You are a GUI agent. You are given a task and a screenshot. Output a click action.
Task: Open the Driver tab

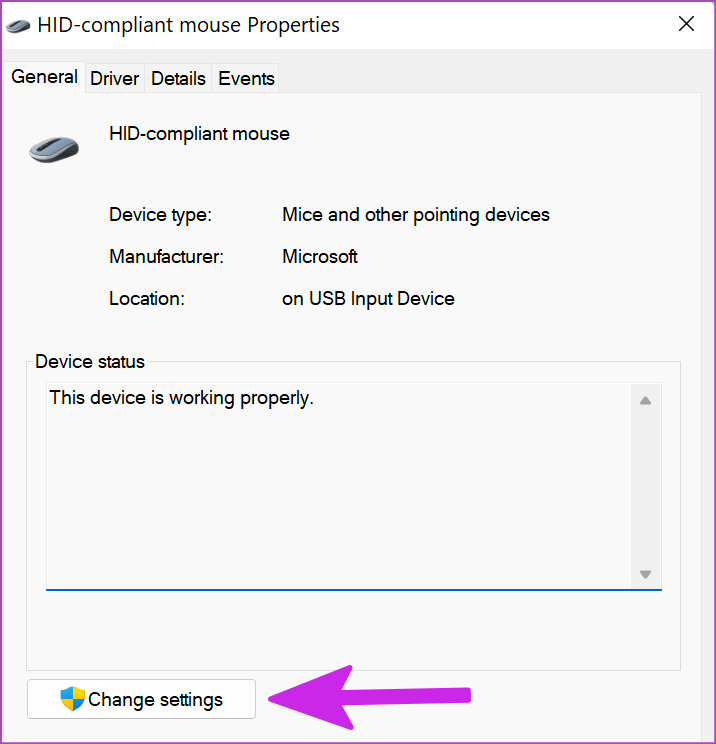tap(115, 78)
